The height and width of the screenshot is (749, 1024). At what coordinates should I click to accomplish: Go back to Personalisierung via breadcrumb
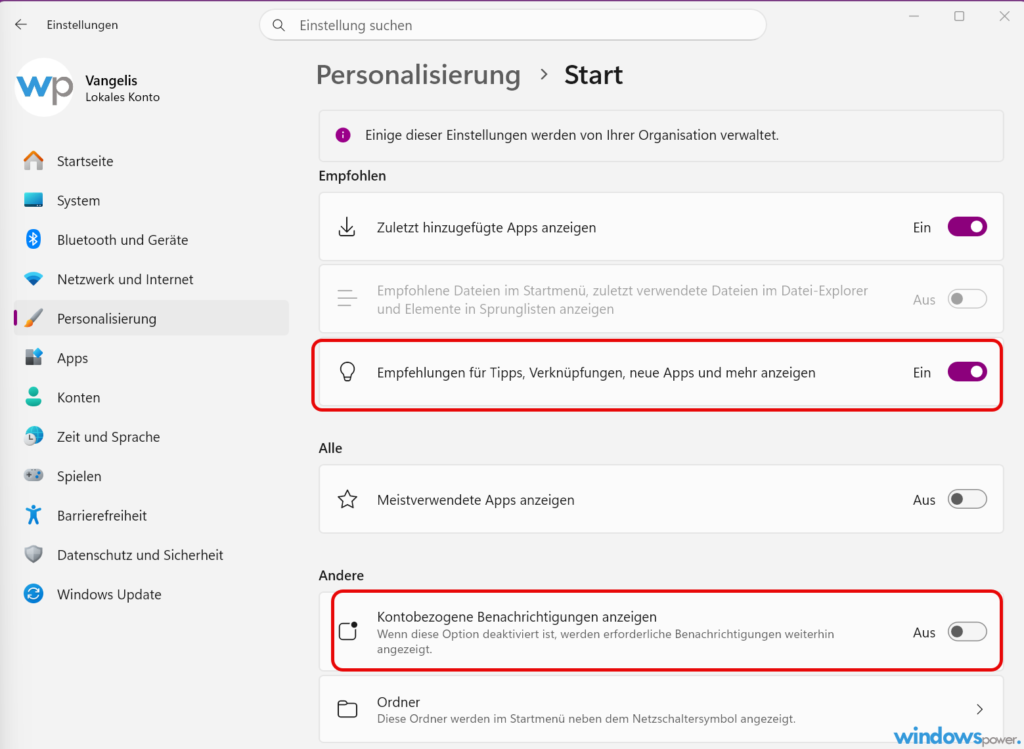(418, 75)
